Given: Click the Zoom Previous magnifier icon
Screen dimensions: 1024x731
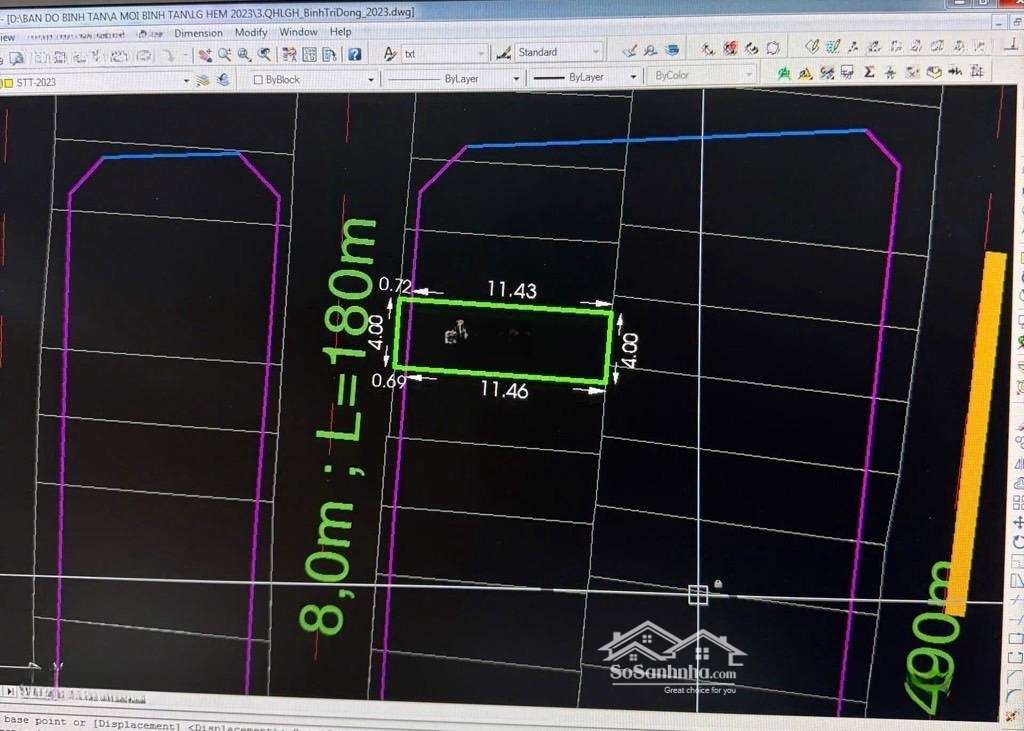Looking at the screenshot, I should 264,55.
